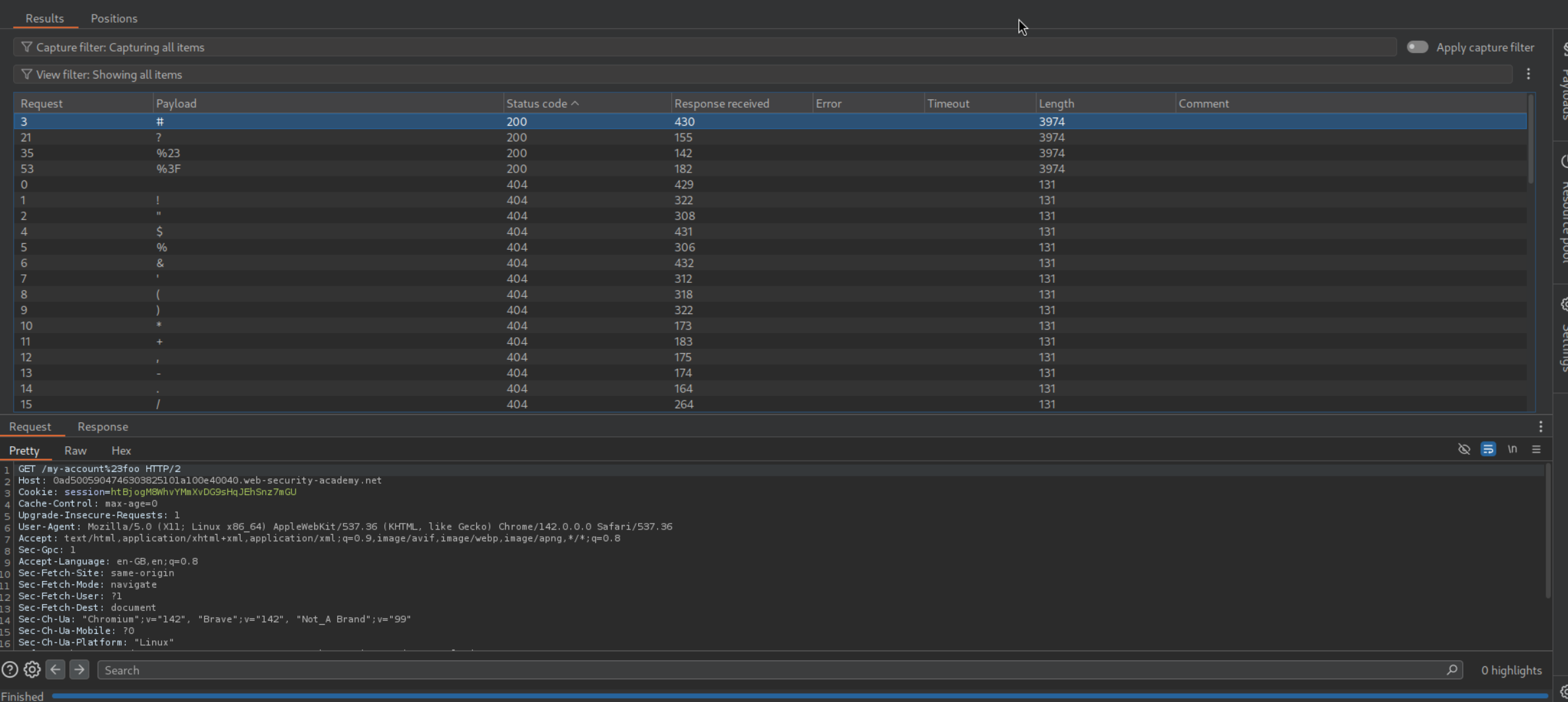Click the View filter funnel icon
Screen dimensions: 1568x702
[x=26, y=75]
